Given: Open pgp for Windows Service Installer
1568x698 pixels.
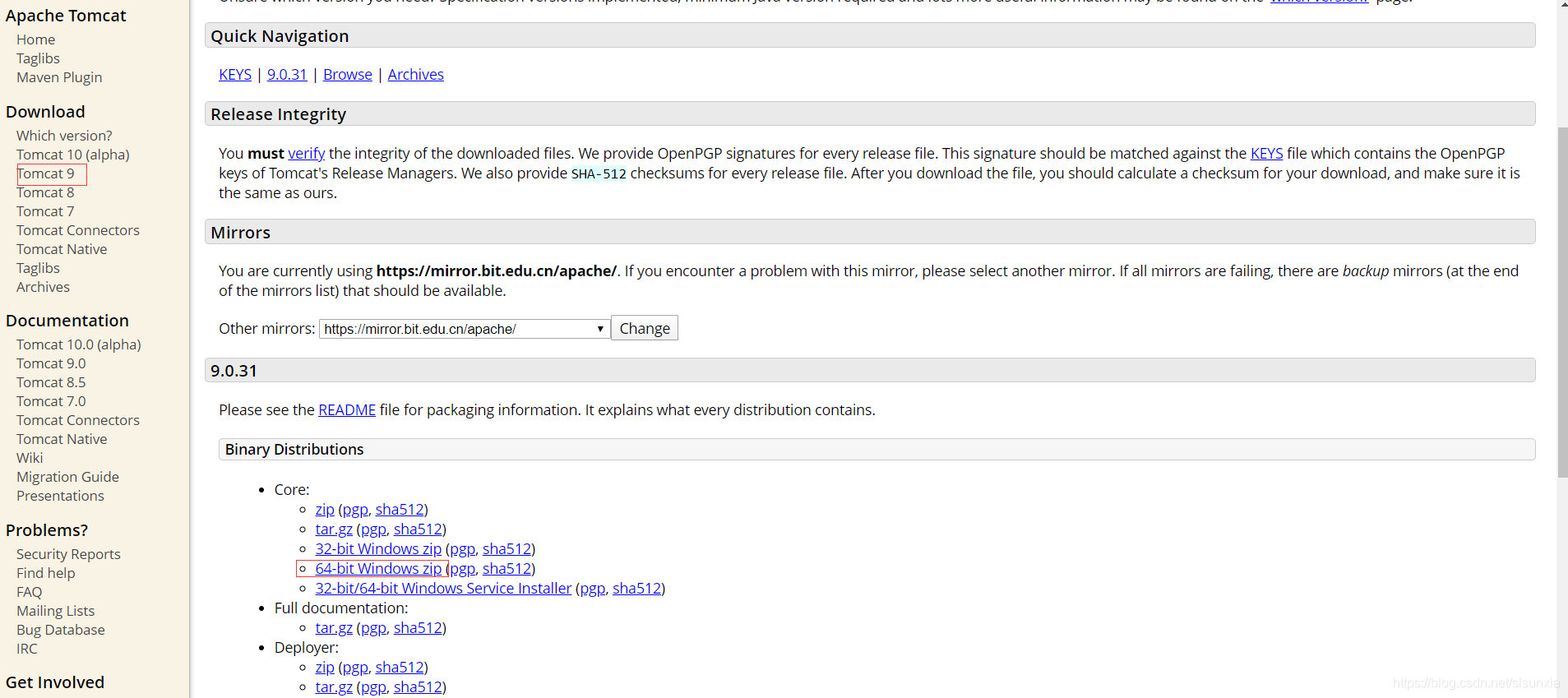Looking at the screenshot, I should click(592, 589).
